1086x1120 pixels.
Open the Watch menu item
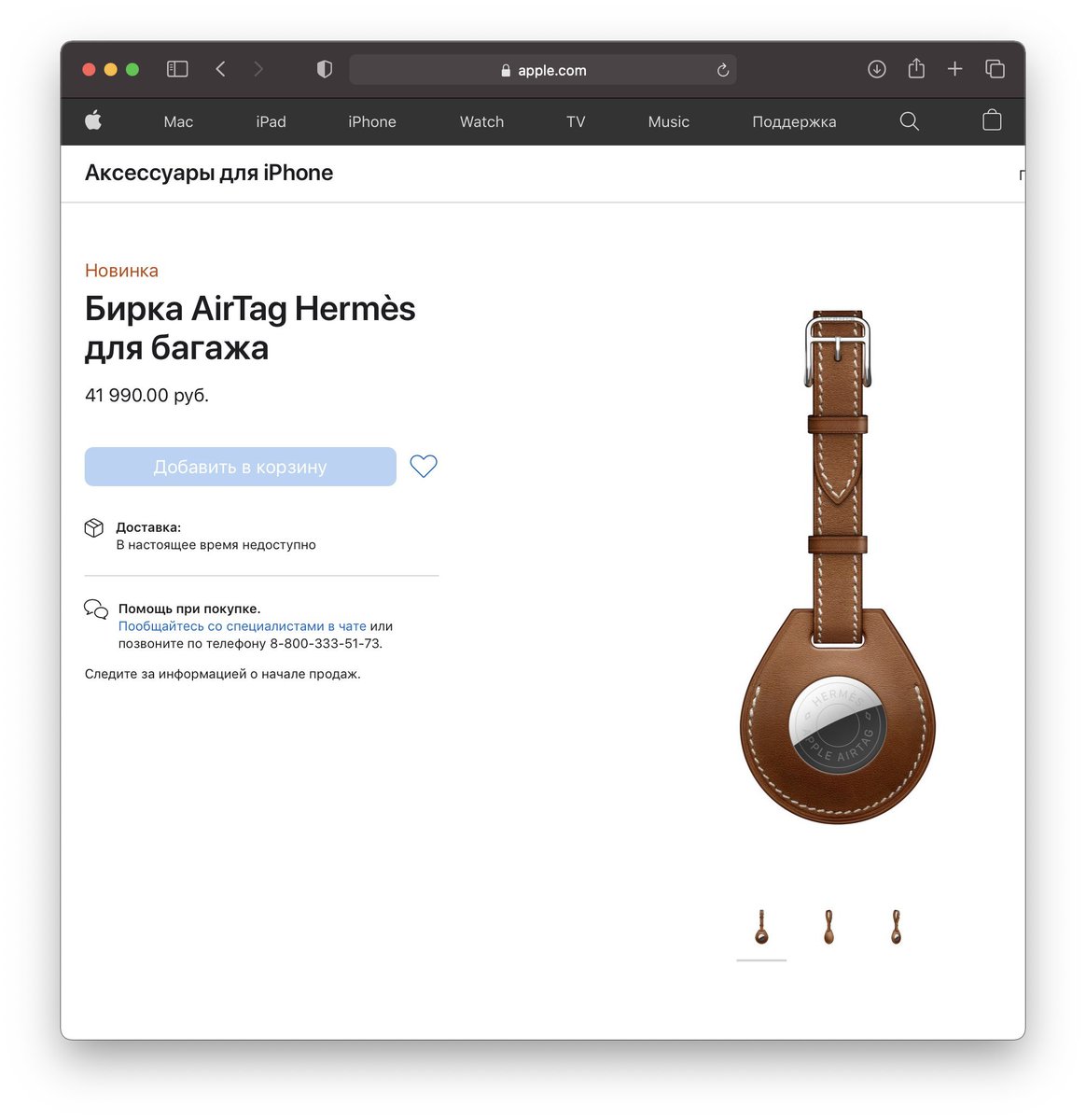[x=481, y=121]
